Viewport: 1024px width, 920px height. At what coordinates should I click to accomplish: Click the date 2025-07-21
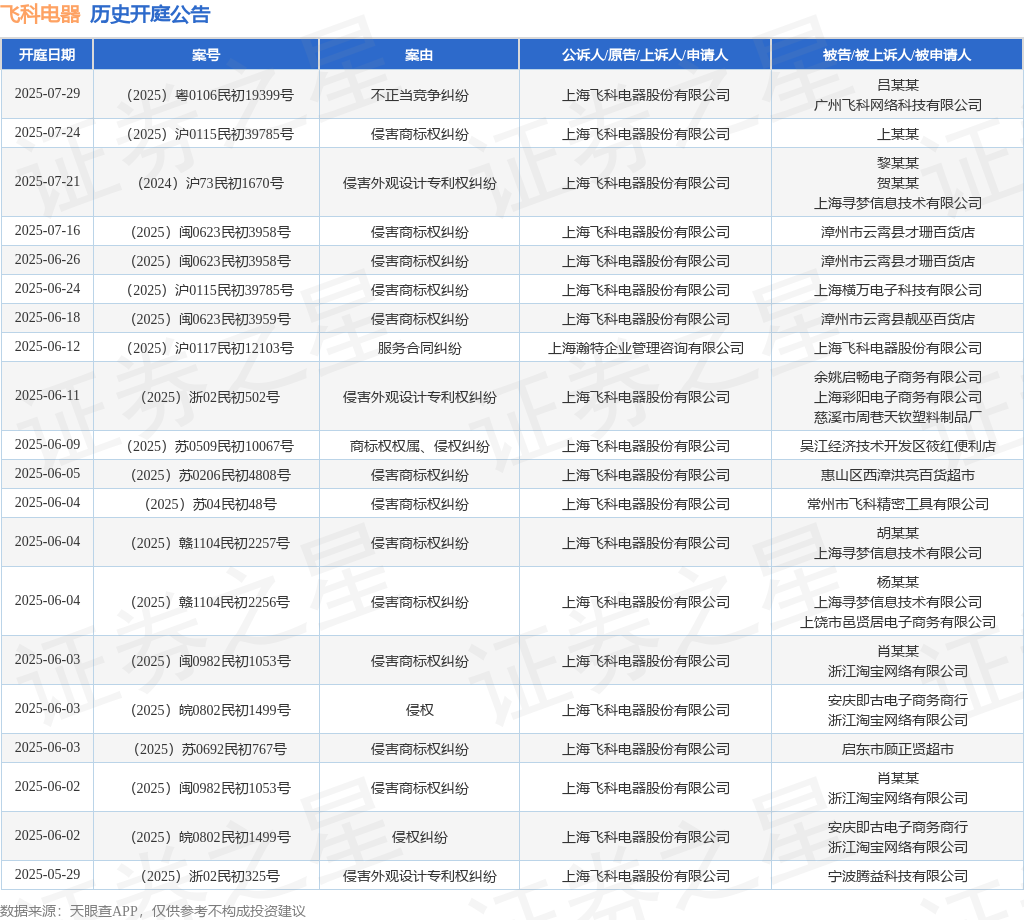tap(48, 182)
